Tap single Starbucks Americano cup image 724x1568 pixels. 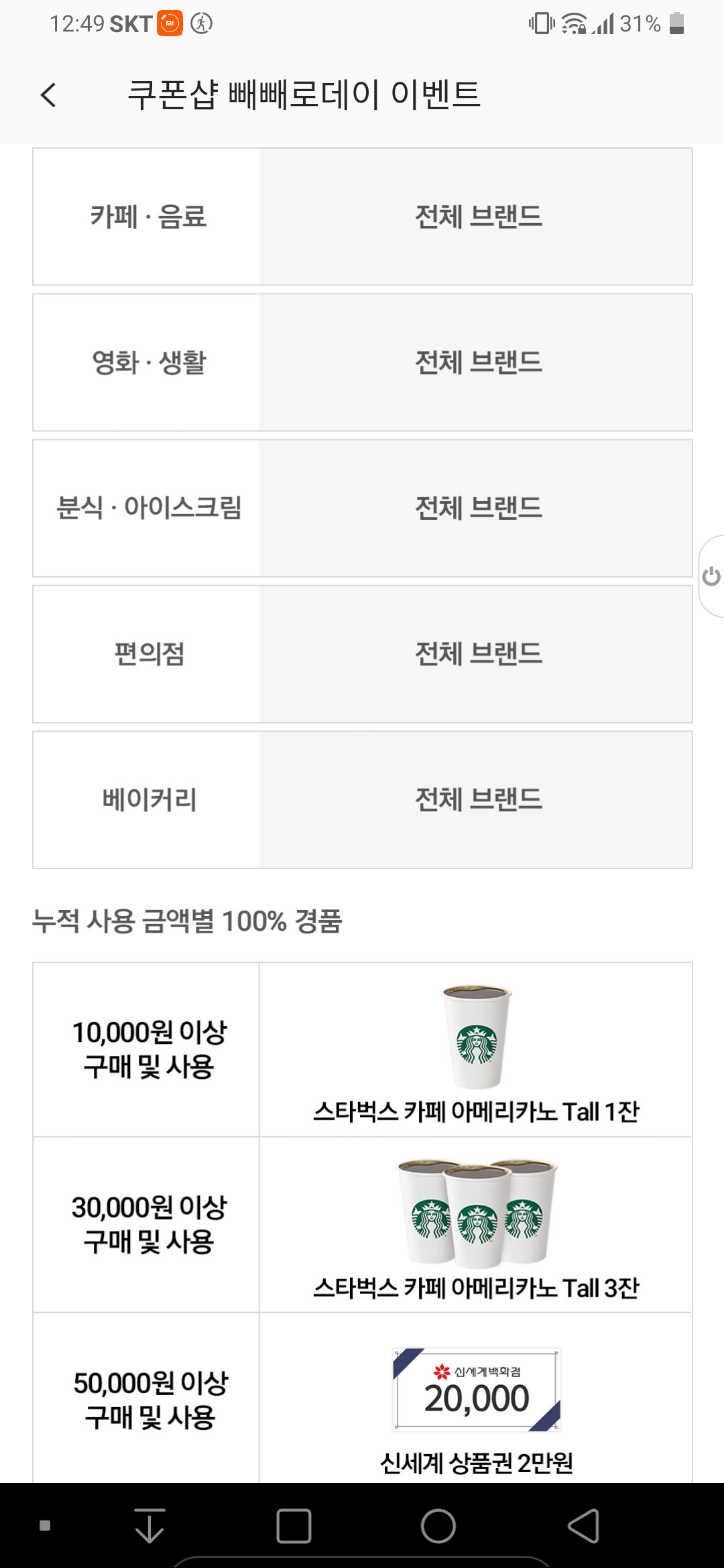click(477, 1036)
